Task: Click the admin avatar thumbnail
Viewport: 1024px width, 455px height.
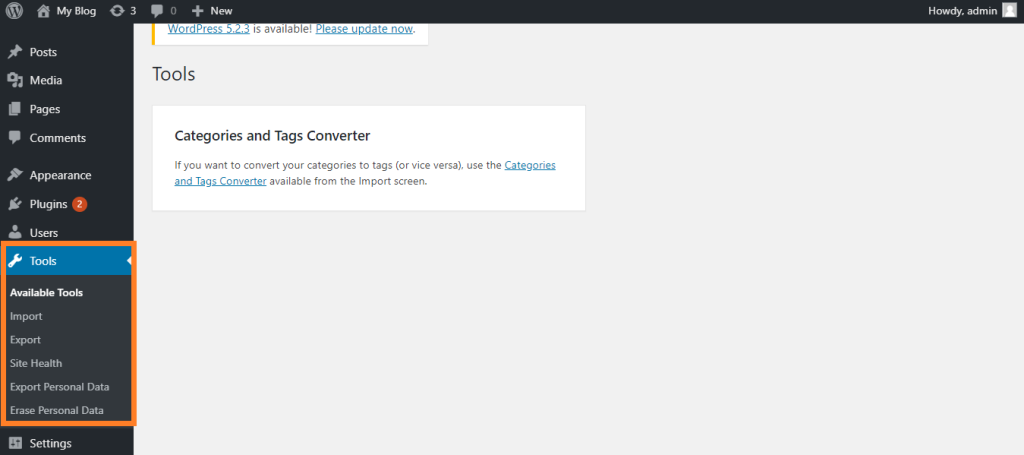Action: point(1009,11)
